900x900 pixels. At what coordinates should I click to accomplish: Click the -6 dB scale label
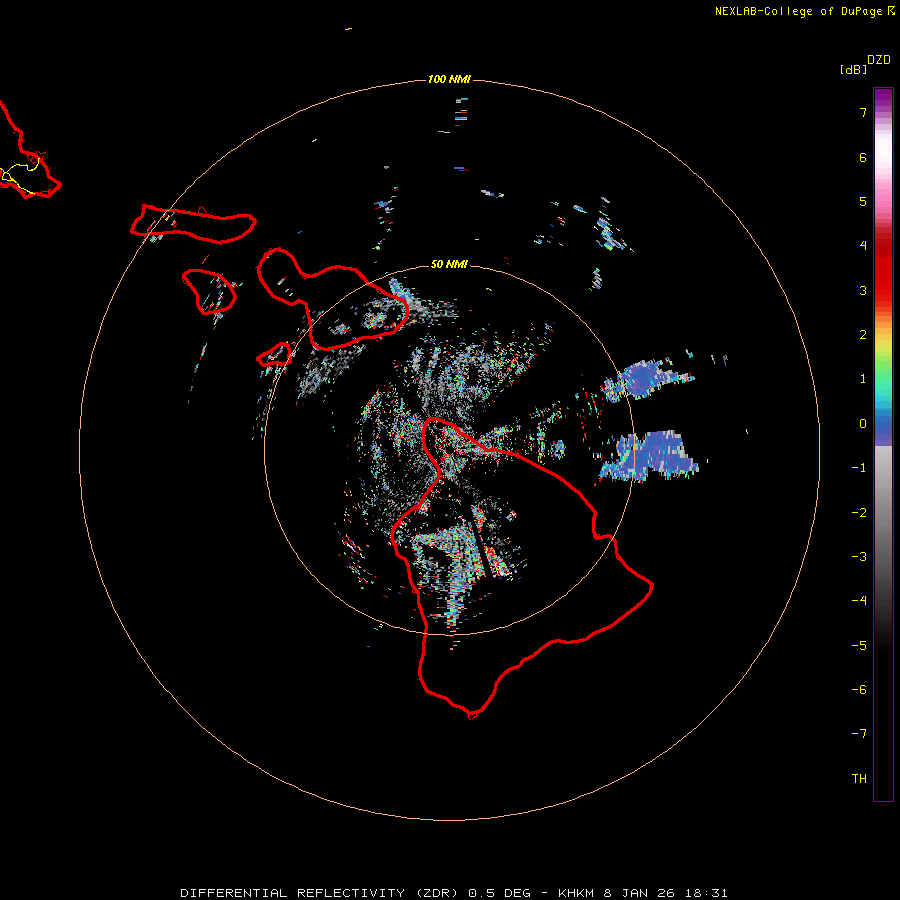click(x=859, y=690)
